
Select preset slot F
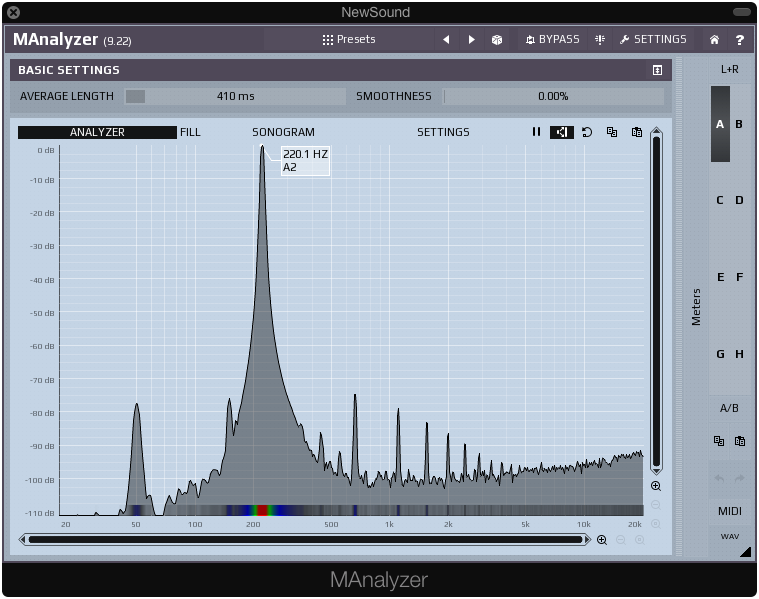click(739, 277)
